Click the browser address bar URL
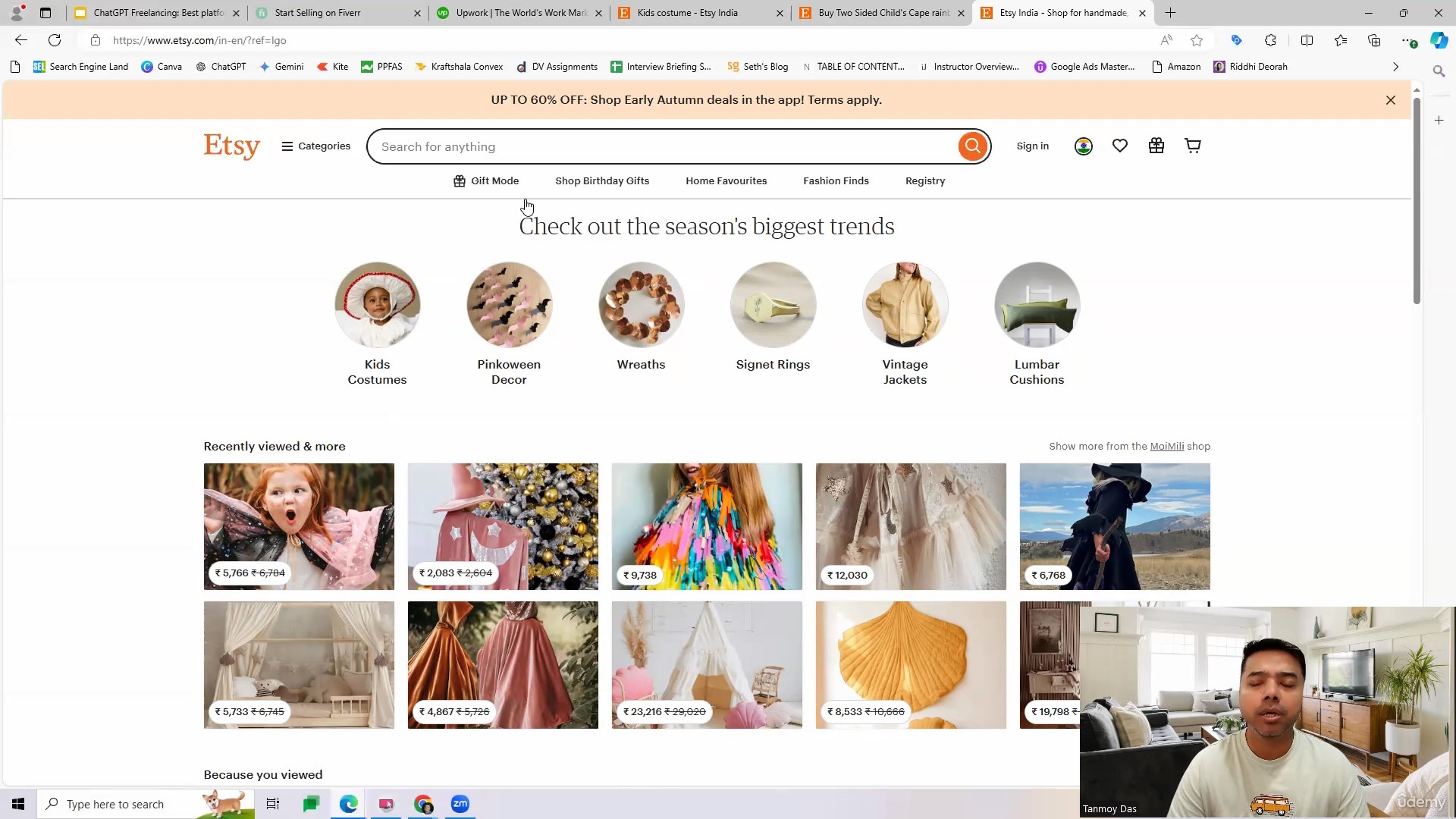1456x819 pixels. click(199, 40)
